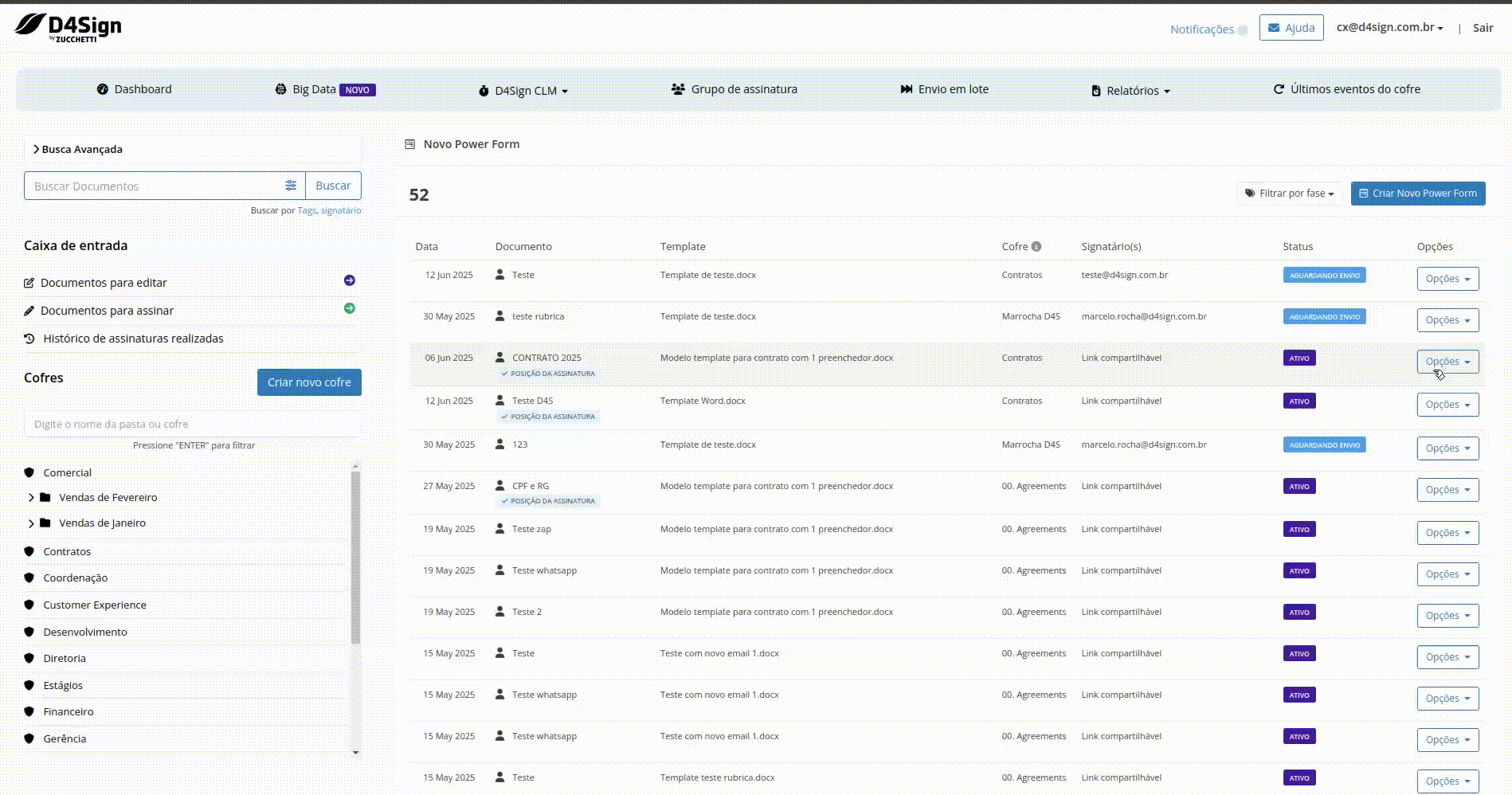This screenshot has width=1512, height=795.
Task: Click the notifications indicator dot
Action: [1243, 29]
